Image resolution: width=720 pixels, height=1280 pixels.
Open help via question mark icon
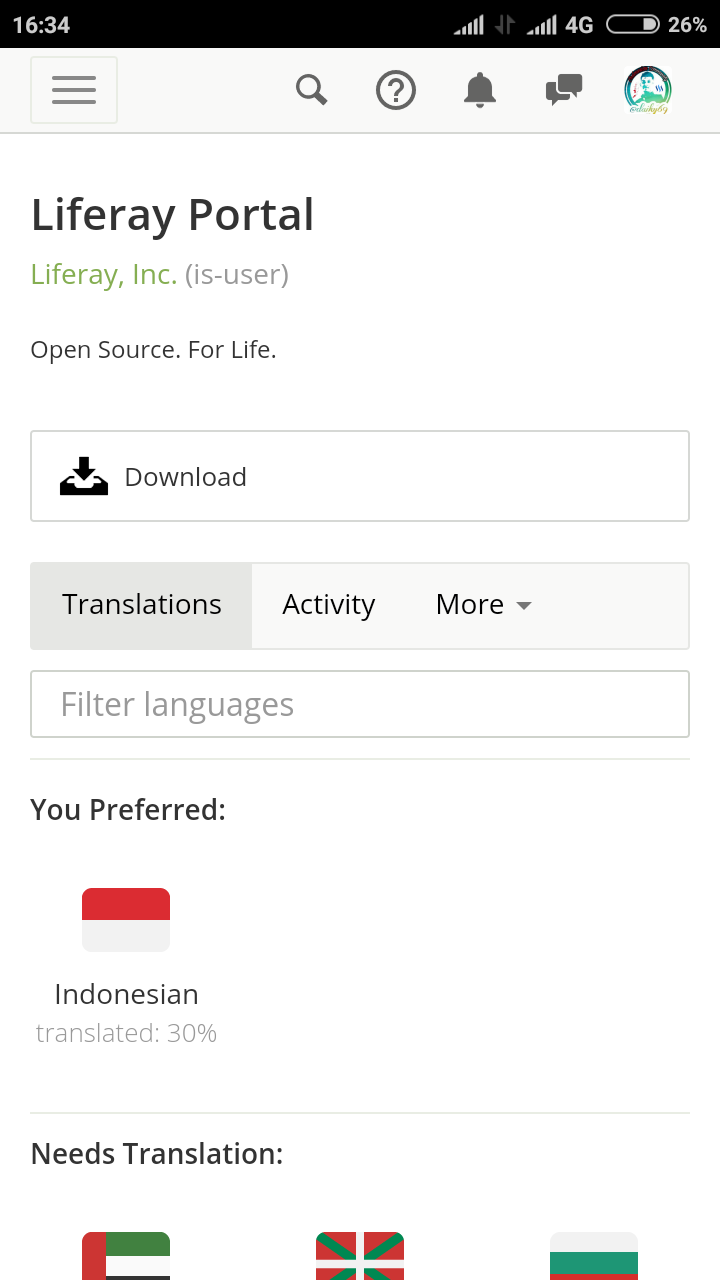[396, 90]
